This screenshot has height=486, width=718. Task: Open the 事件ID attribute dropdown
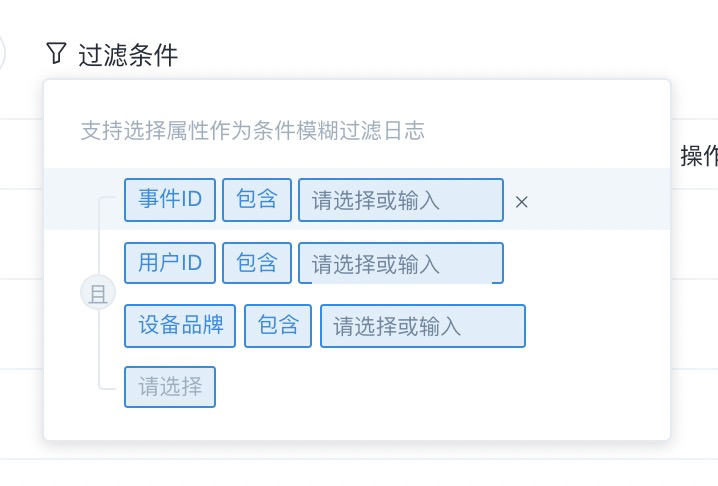point(170,200)
